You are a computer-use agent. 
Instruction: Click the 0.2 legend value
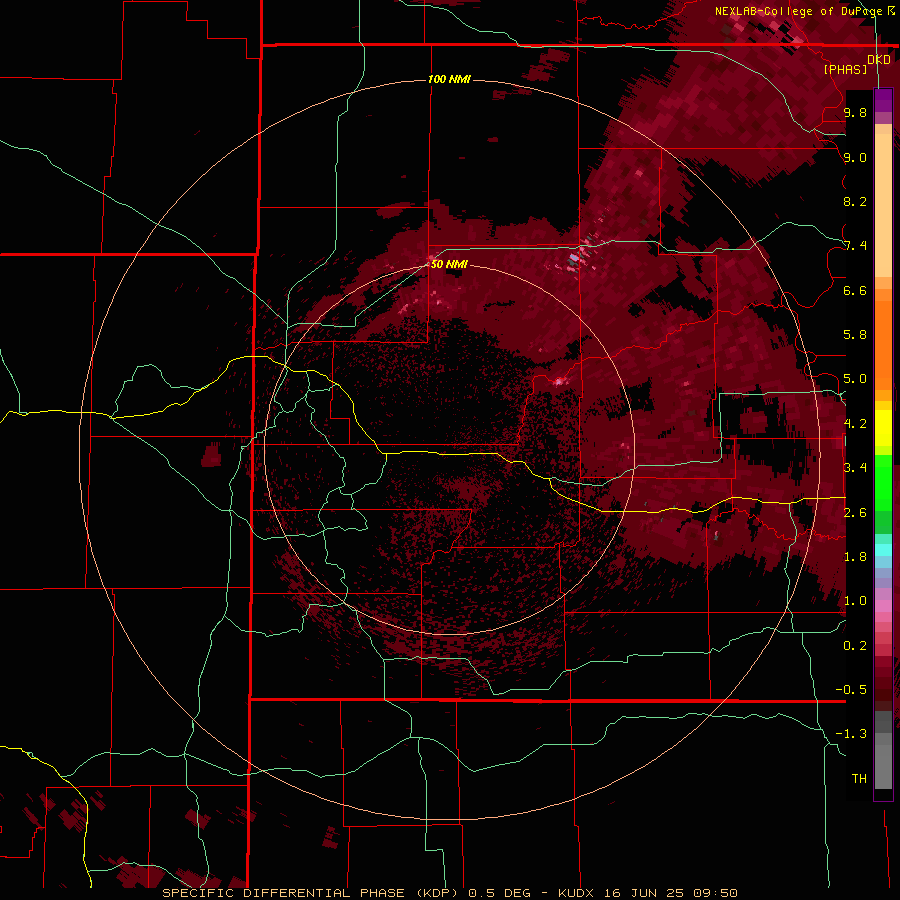pos(855,646)
